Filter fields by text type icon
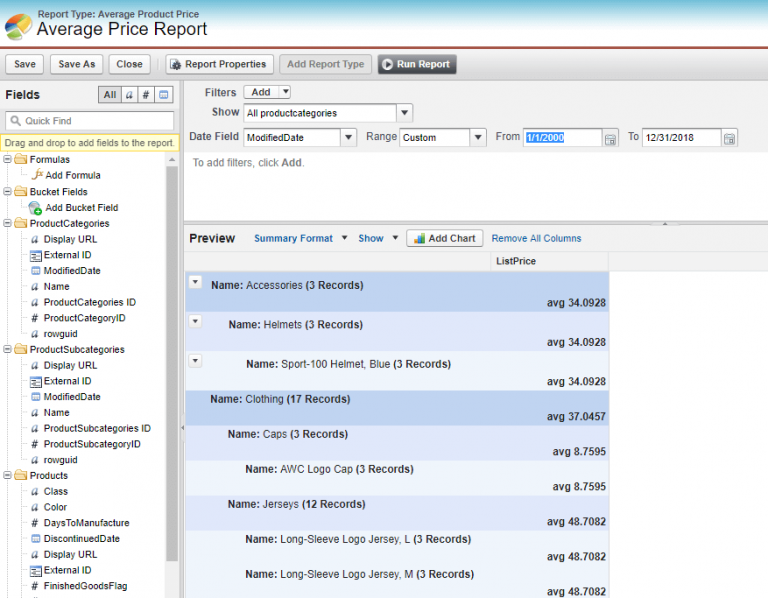The height and width of the screenshot is (598, 768). 129,95
